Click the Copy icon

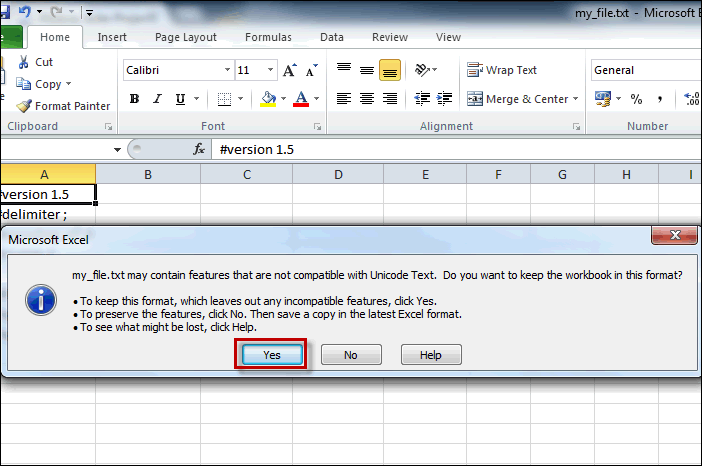(23, 84)
